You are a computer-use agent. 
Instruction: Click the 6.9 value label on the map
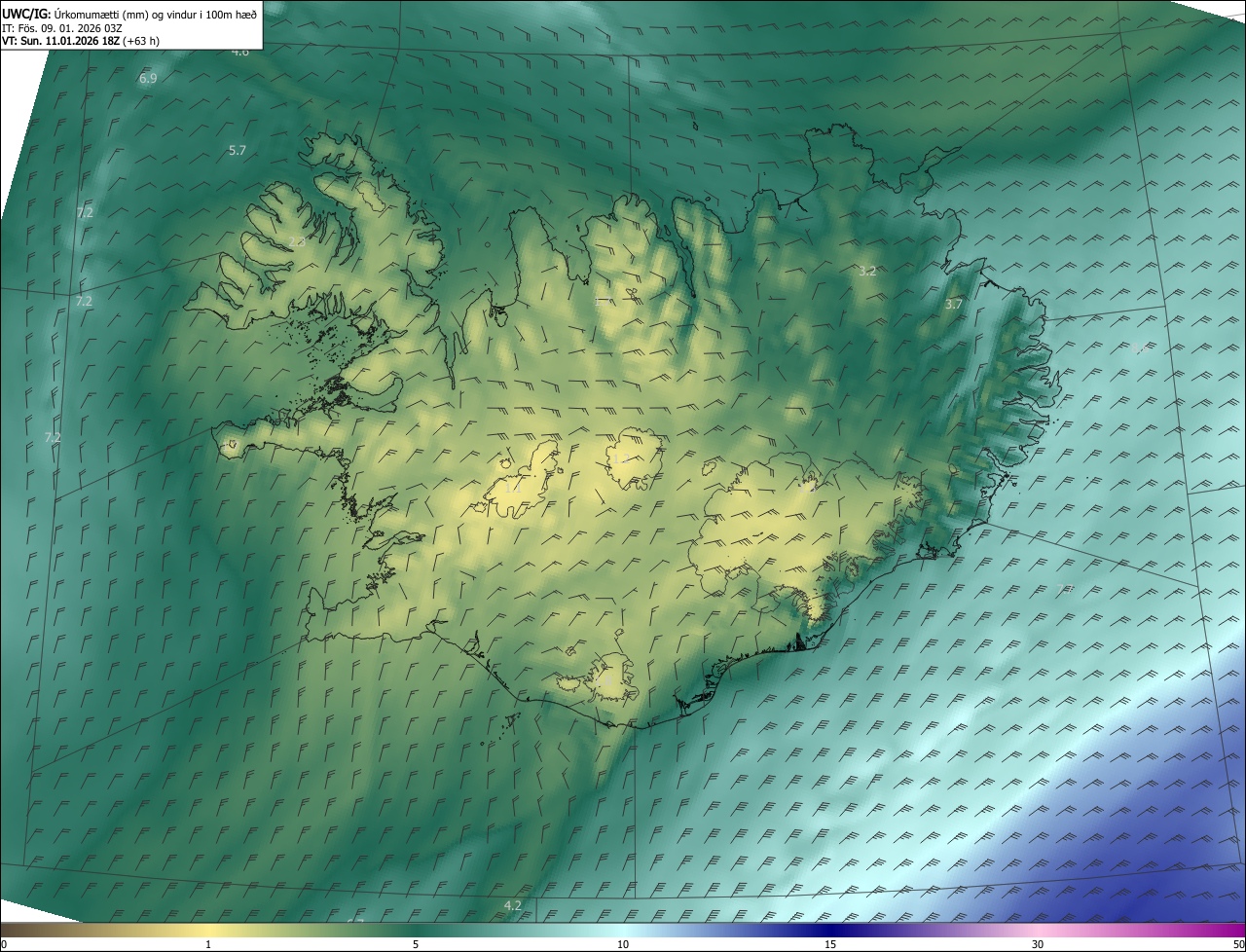[148, 78]
